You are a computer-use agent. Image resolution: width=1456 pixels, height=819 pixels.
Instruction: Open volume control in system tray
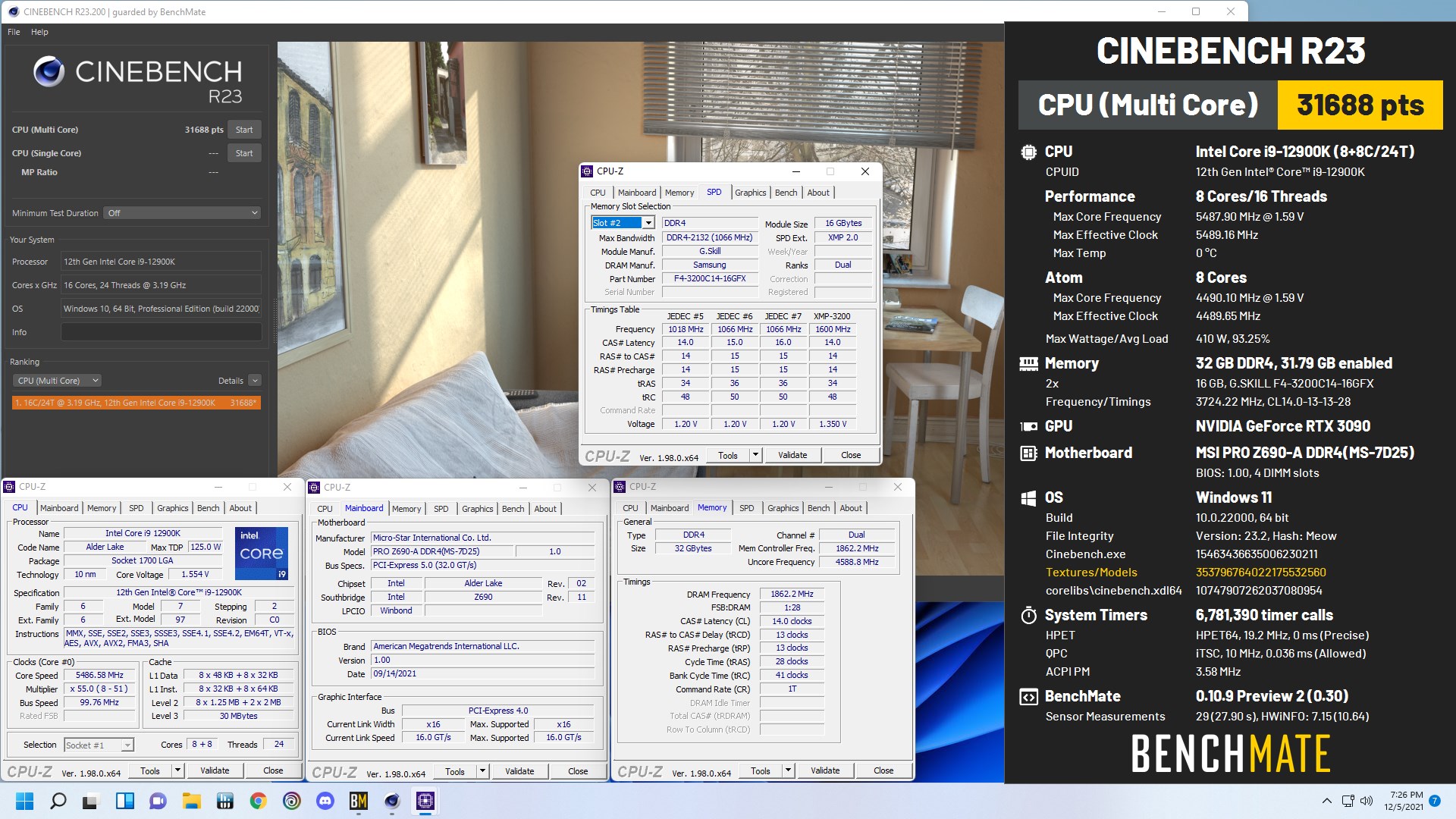[1367, 801]
